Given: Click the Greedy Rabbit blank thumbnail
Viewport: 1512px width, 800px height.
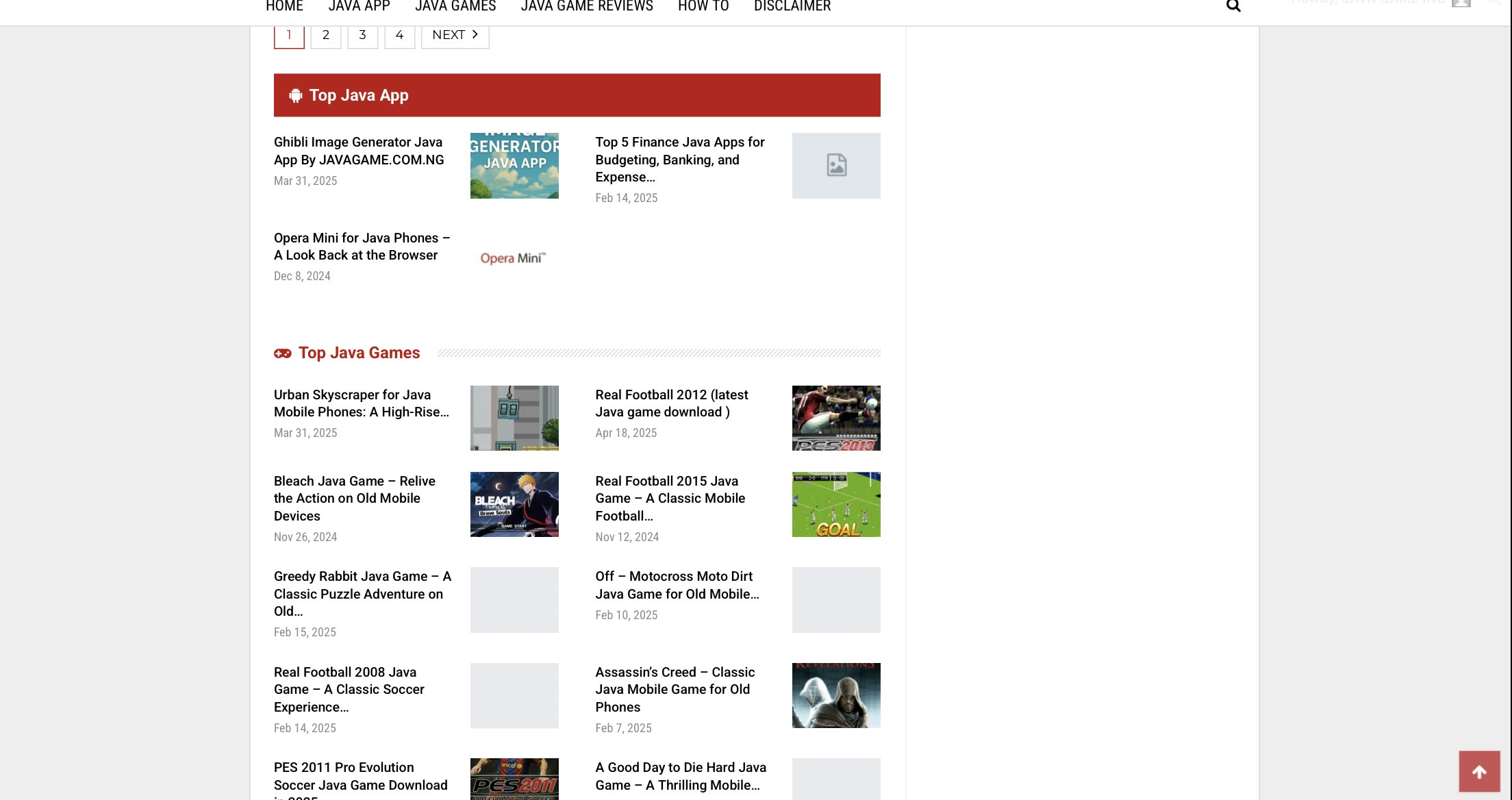Looking at the screenshot, I should (x=514, y=600).
